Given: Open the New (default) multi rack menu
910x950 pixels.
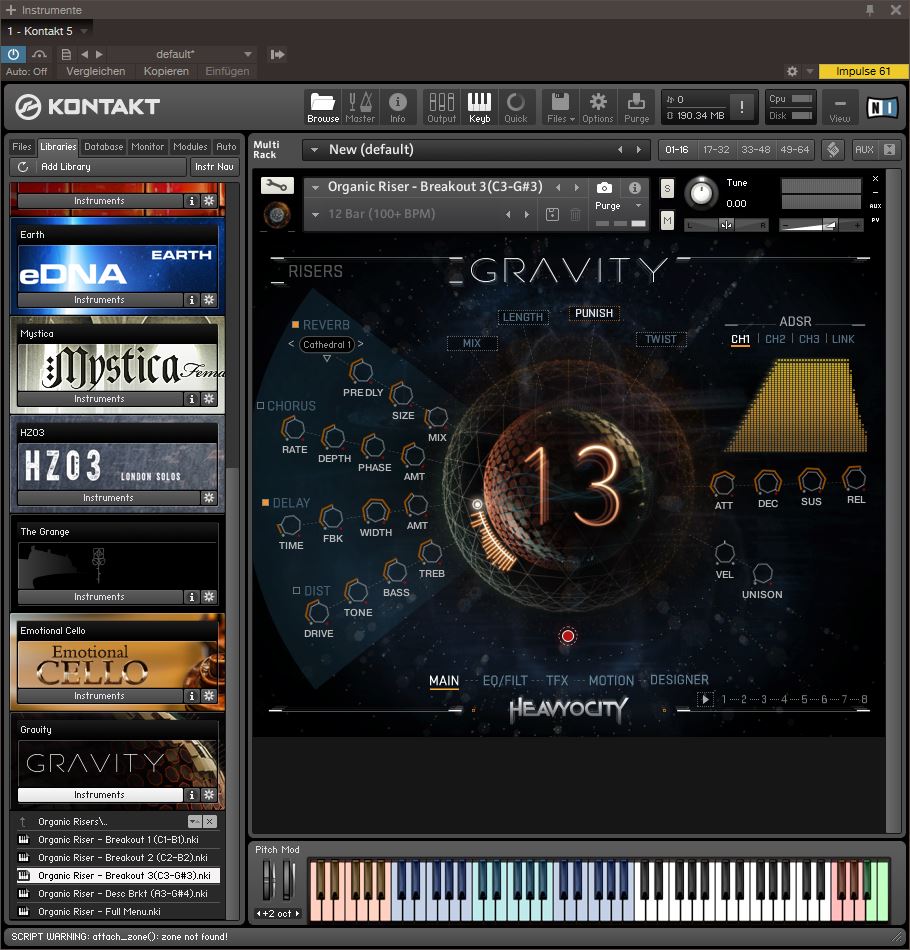Looking at the screenshot, I should point(314,150).
